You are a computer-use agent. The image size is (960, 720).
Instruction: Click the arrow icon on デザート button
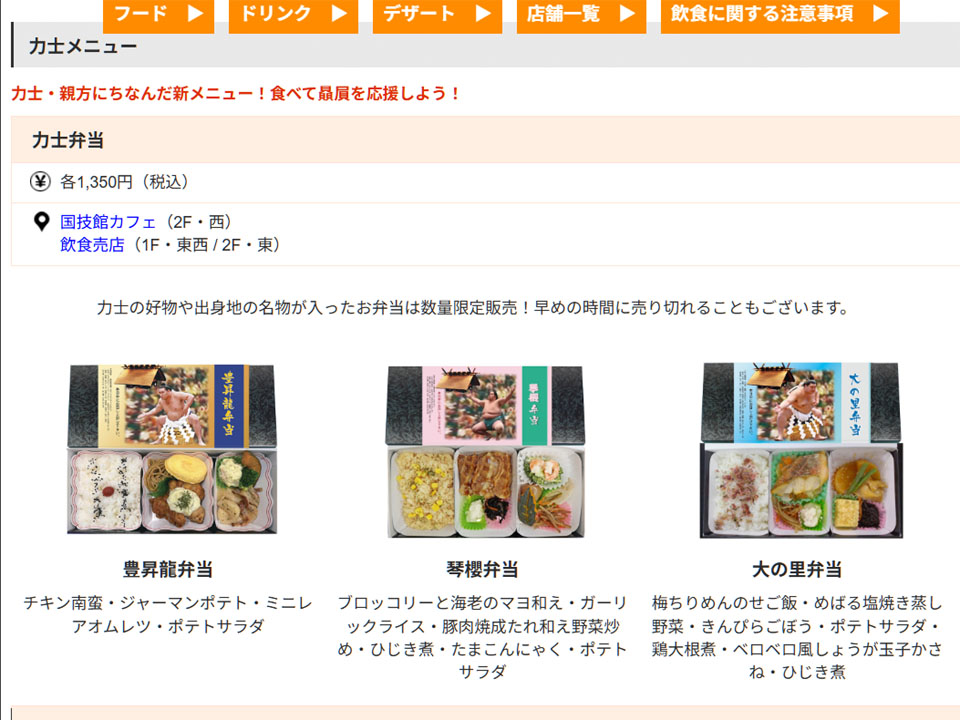483,13
